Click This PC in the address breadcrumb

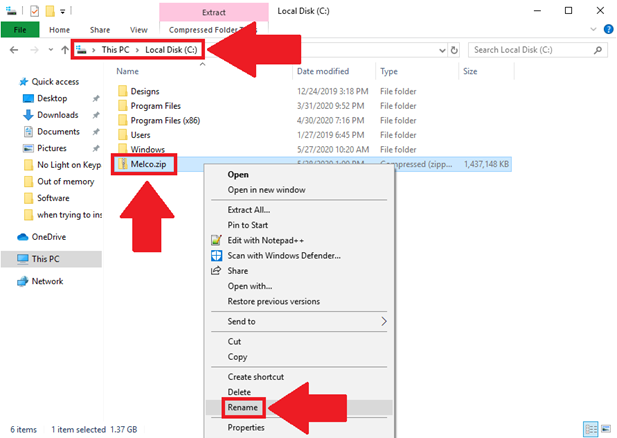115,49
